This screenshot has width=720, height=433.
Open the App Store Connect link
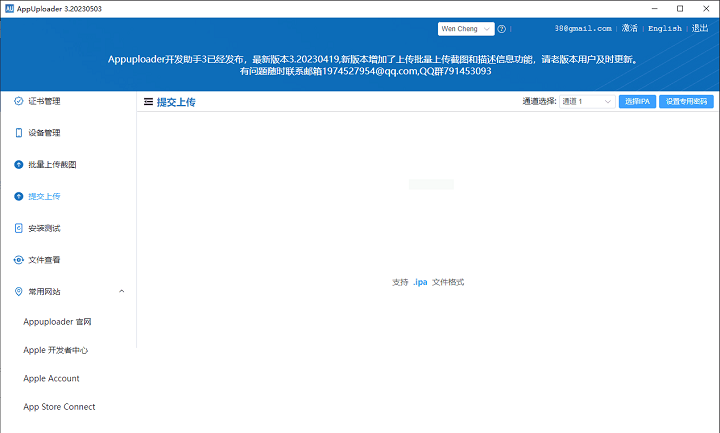(59, 407)
